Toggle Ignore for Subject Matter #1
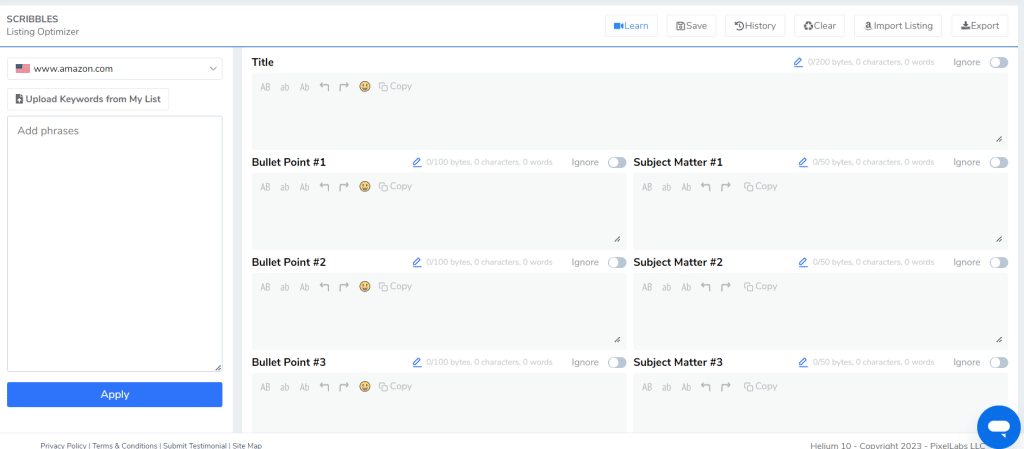1024x449 pixels. [999, 163]
